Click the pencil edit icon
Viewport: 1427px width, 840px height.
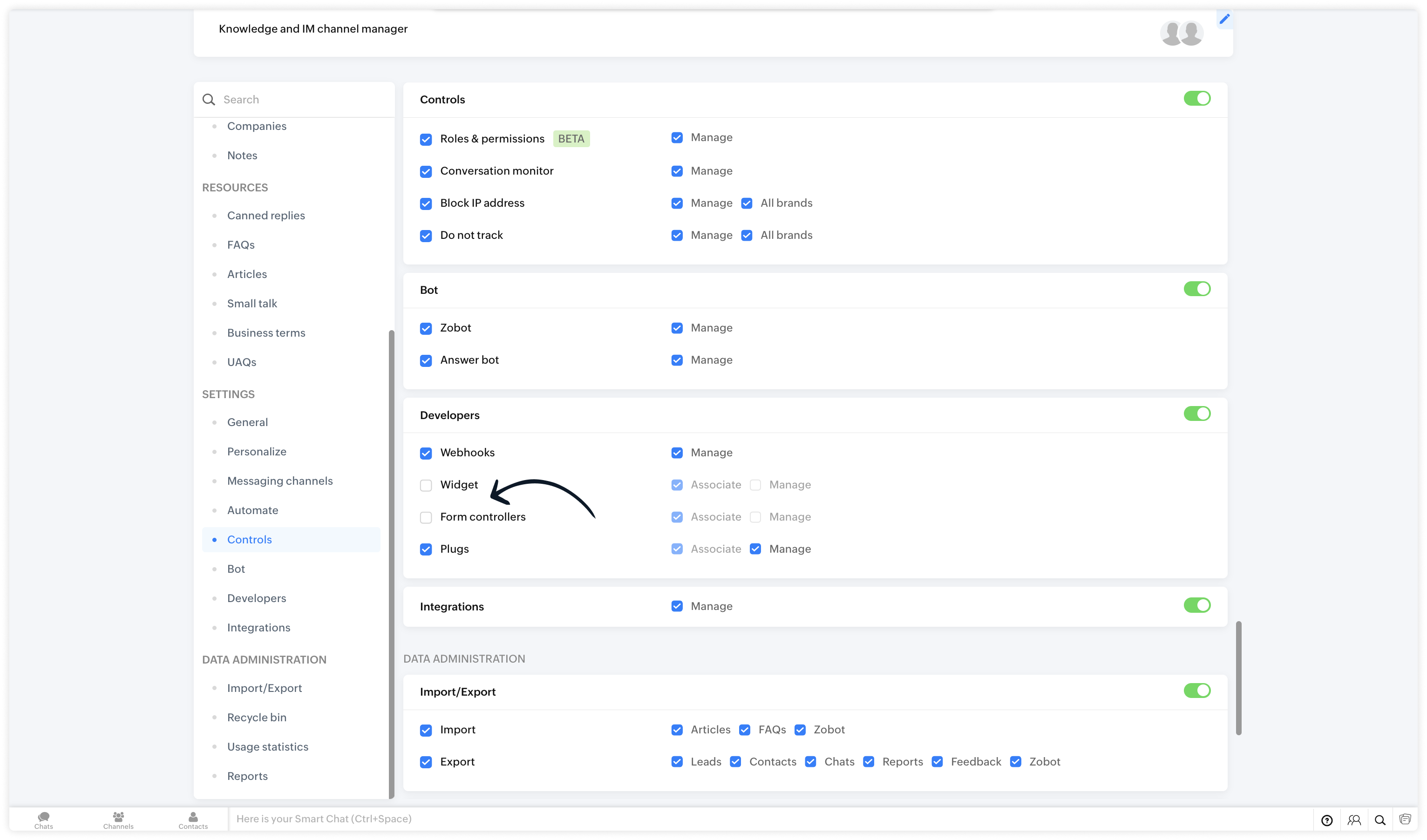point(1224,19)
